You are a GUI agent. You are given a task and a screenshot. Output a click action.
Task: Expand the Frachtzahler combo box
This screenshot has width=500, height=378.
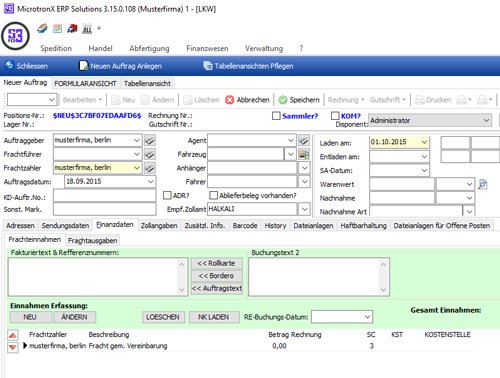137,168
